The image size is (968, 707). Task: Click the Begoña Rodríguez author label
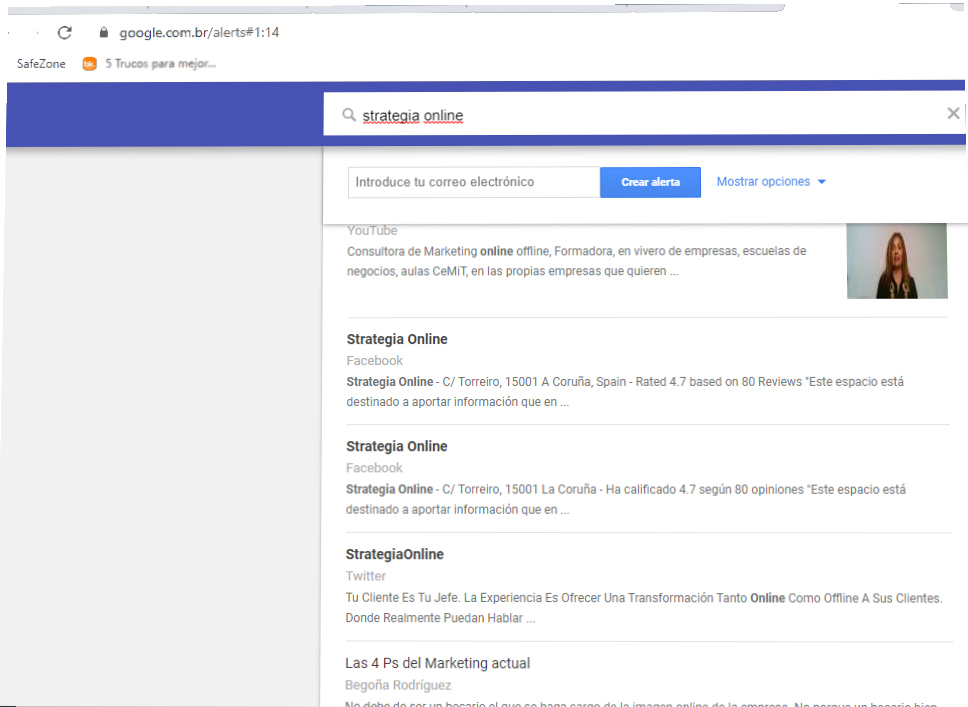pos(398,685)
